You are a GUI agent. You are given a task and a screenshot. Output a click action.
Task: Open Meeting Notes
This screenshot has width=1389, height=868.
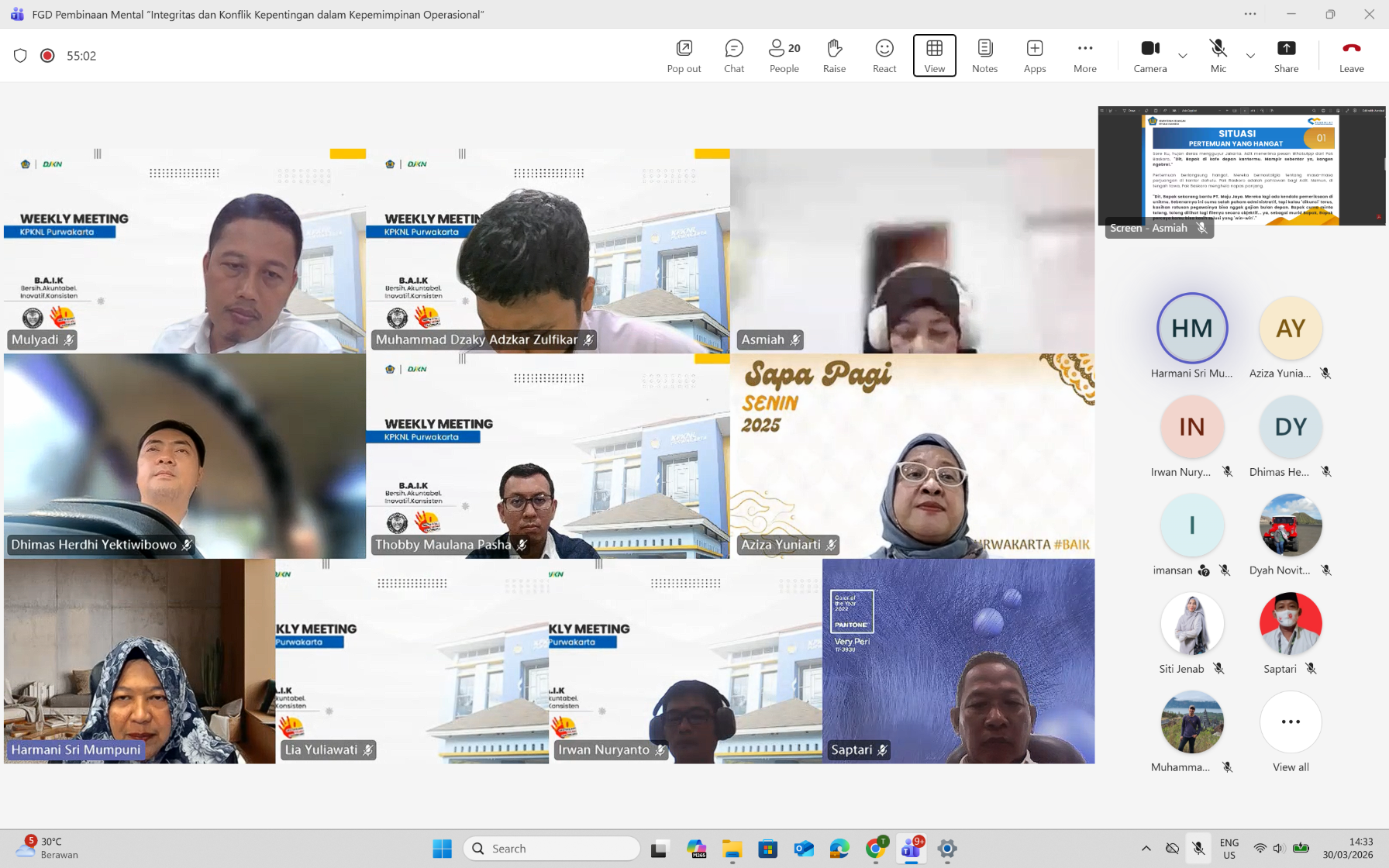(984, 55)
